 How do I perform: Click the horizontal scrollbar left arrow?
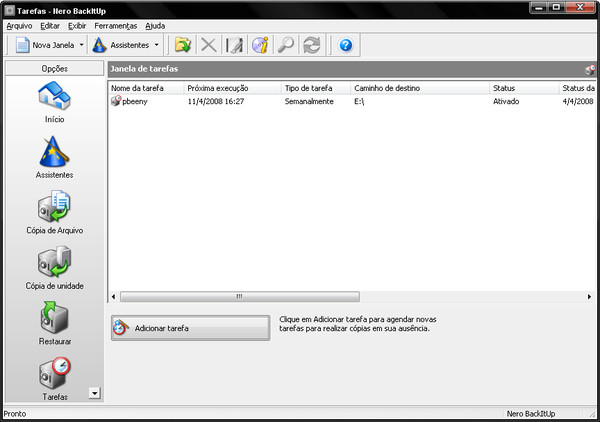(x=114, y=297)
